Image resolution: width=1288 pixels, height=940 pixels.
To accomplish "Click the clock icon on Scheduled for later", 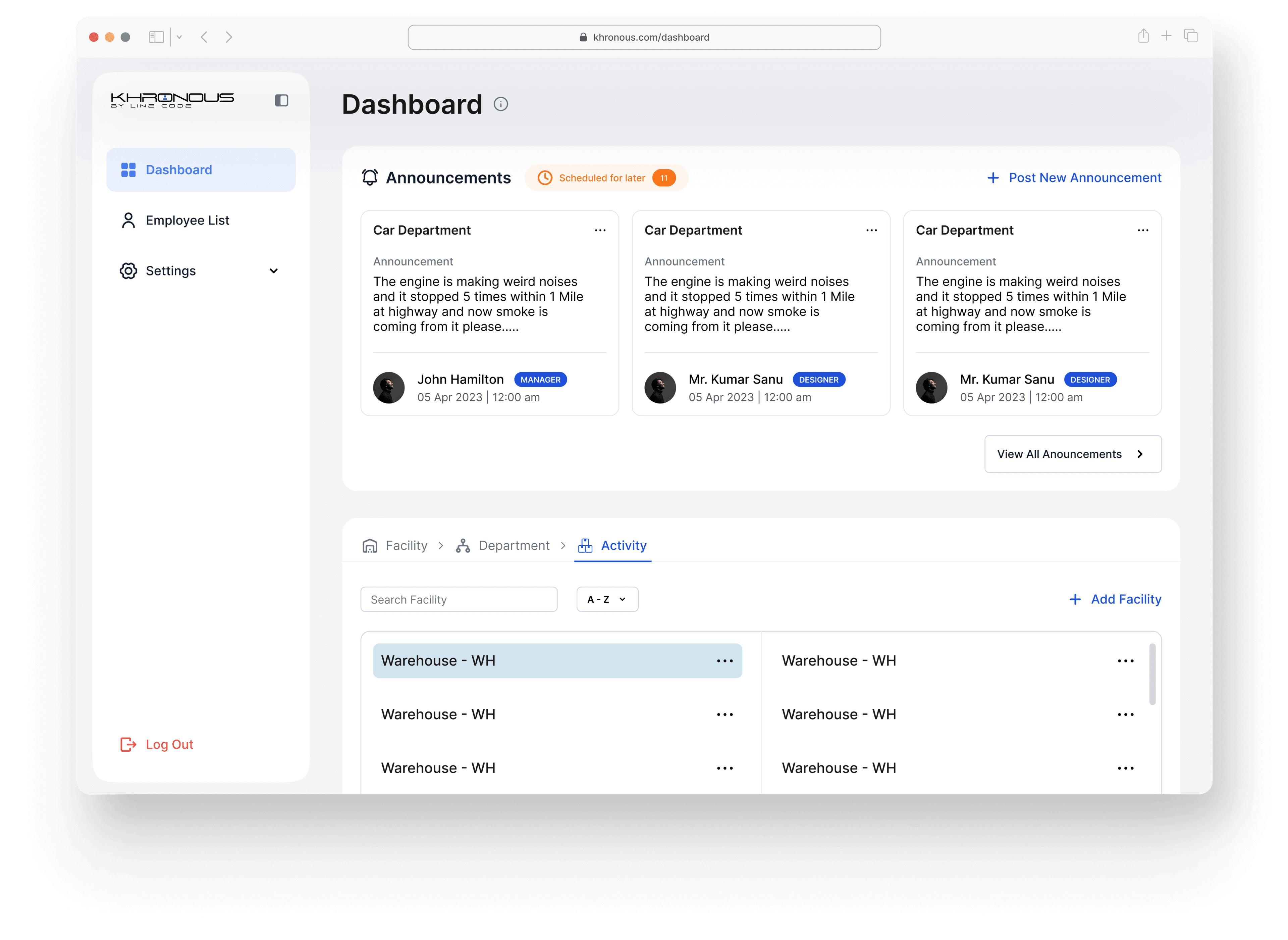I will (545, 178).
